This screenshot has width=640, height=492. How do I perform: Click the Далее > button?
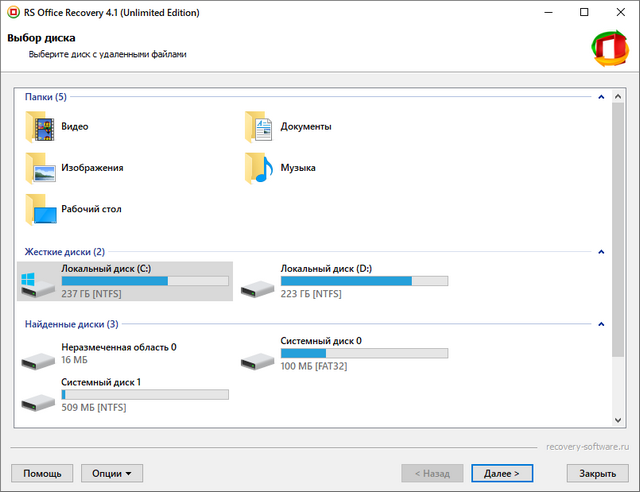[502, 473]
